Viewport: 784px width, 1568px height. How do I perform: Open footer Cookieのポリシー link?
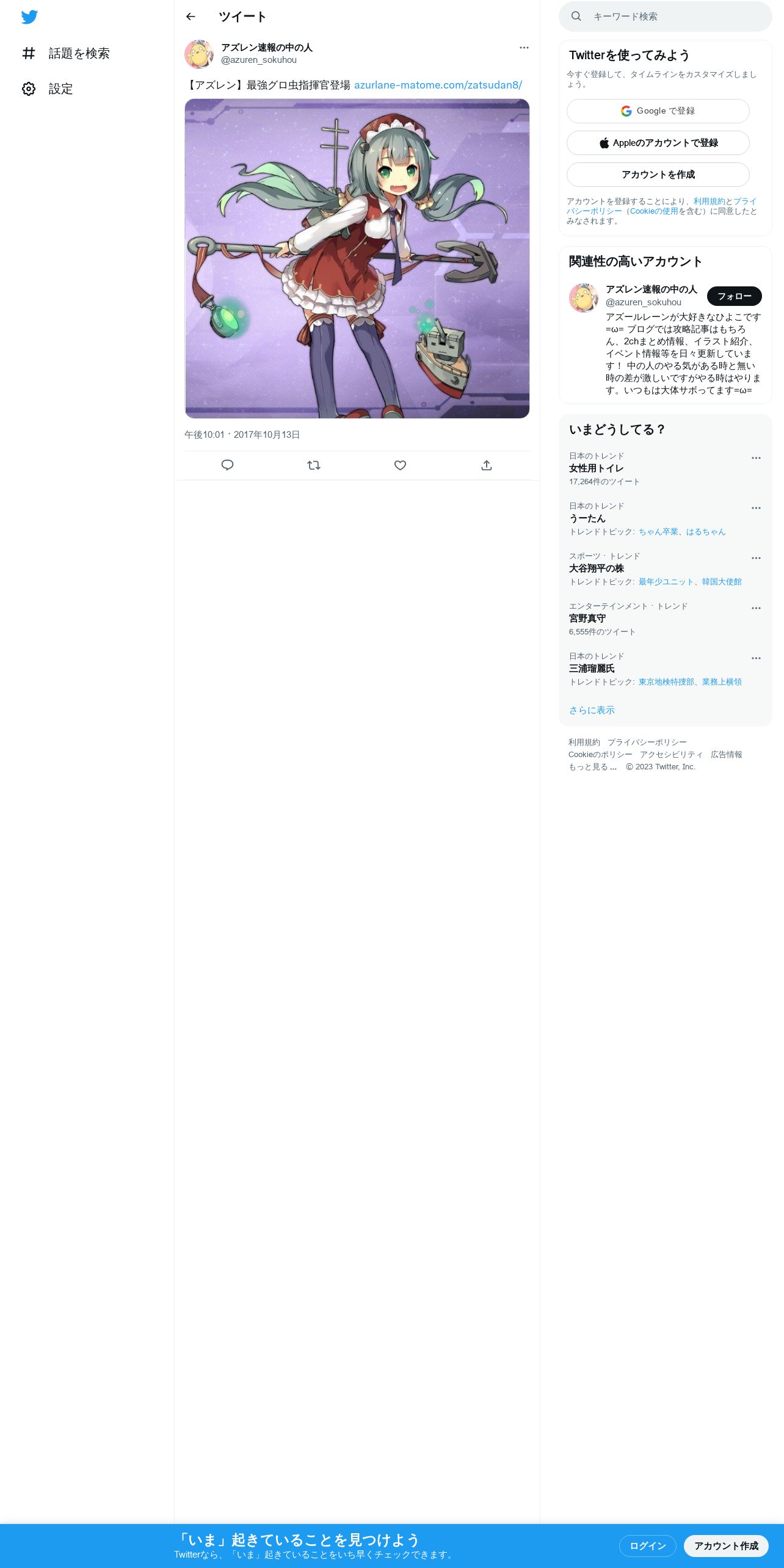pyautogui.click(x=600, y=755)
